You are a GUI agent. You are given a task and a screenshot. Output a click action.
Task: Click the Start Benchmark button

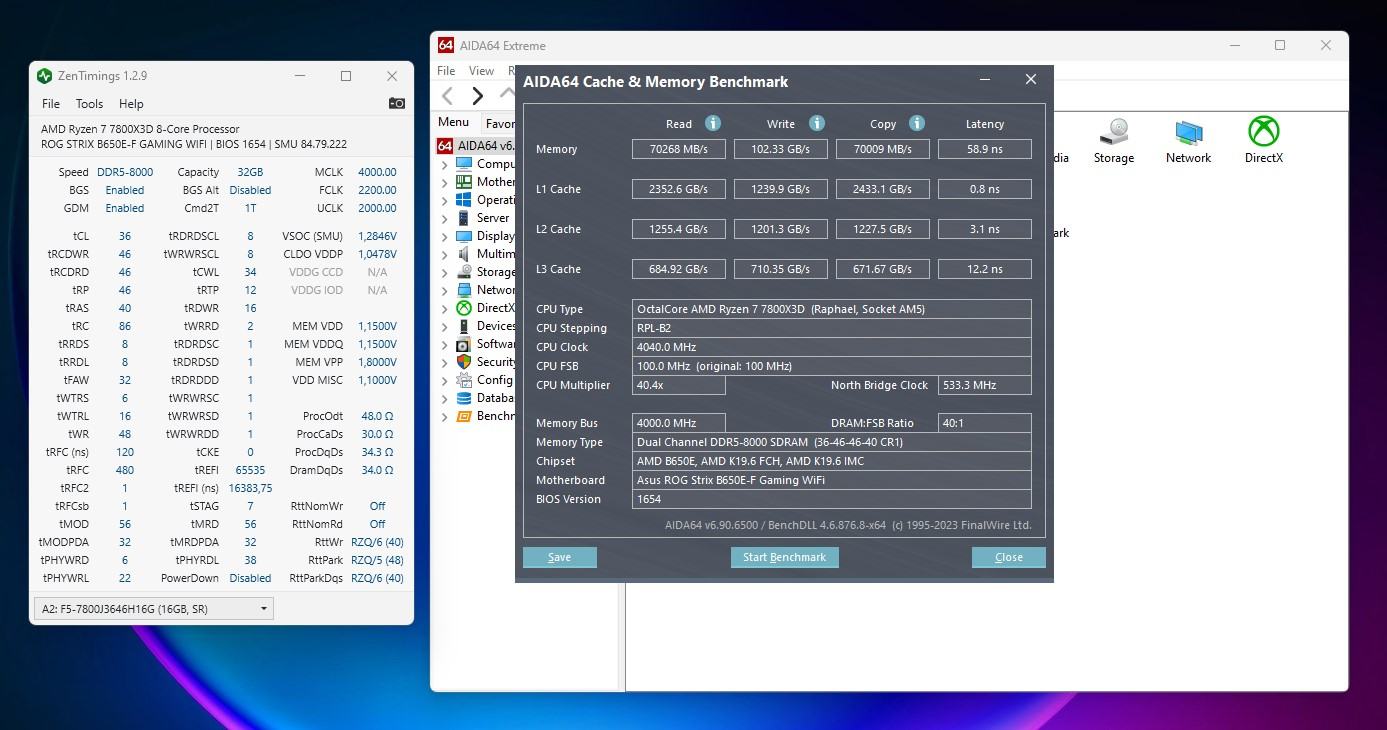[x=785, y=557]
